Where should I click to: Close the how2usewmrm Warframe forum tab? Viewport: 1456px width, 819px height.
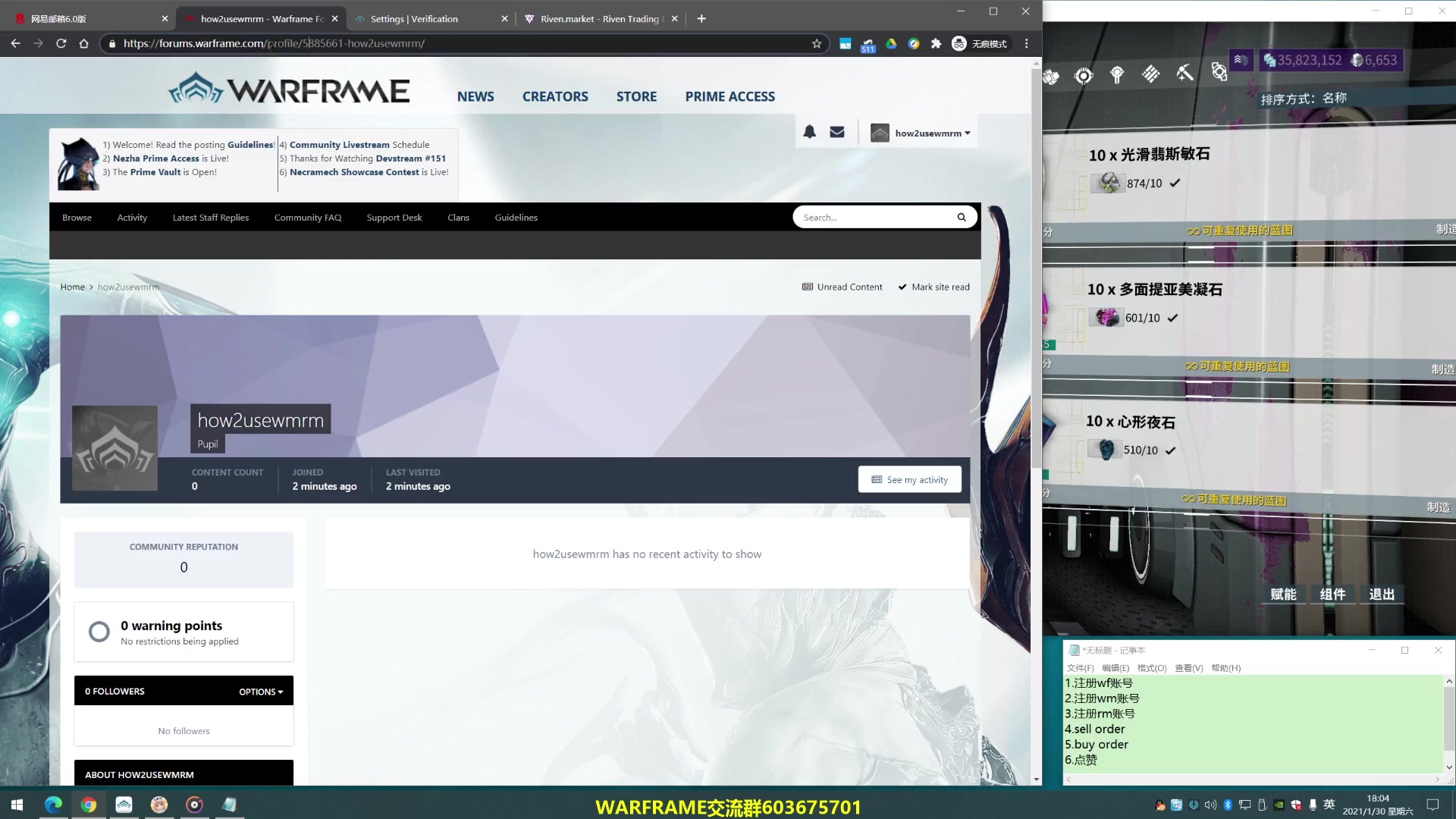(x=334, y=18)
